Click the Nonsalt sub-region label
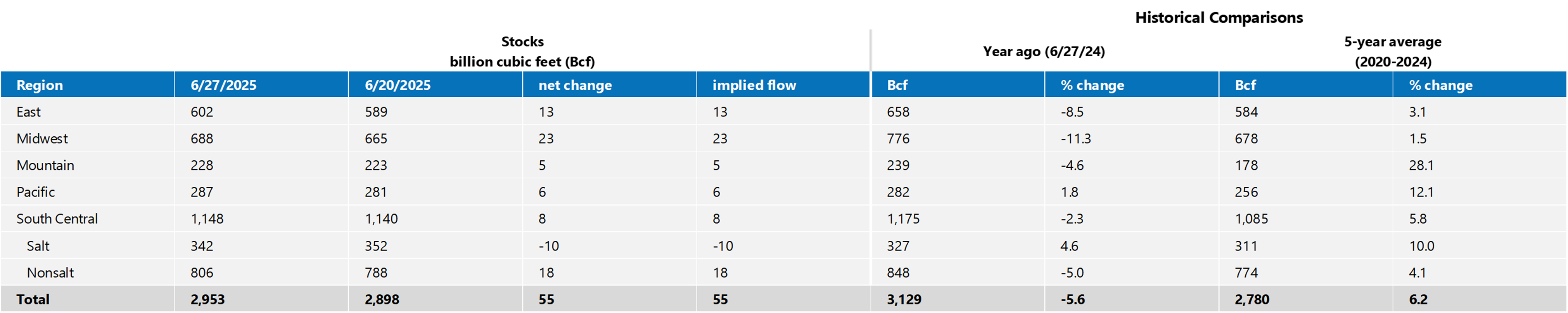 [x=50, y=273]
